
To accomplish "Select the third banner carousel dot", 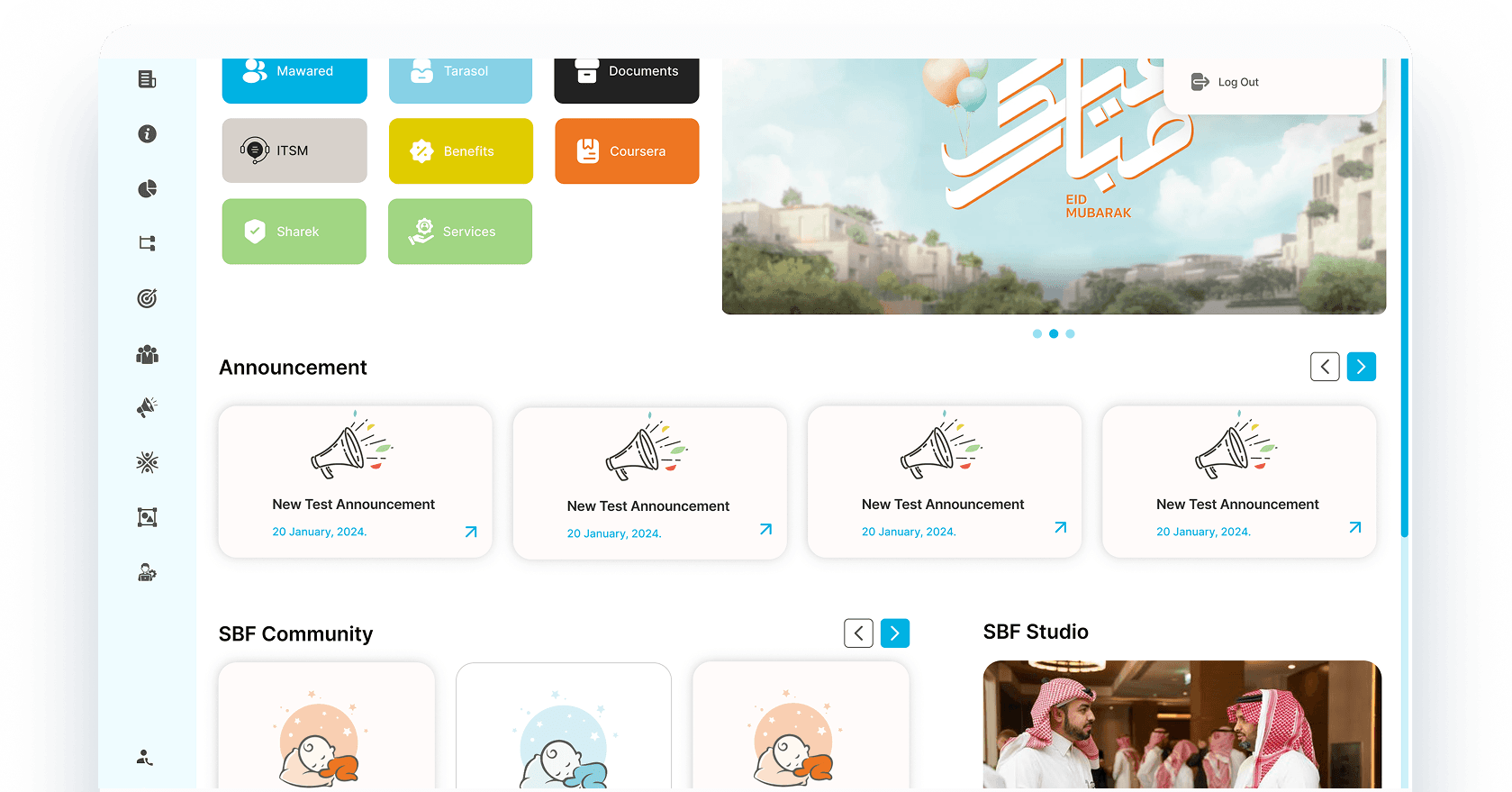I will (1070, 333).
